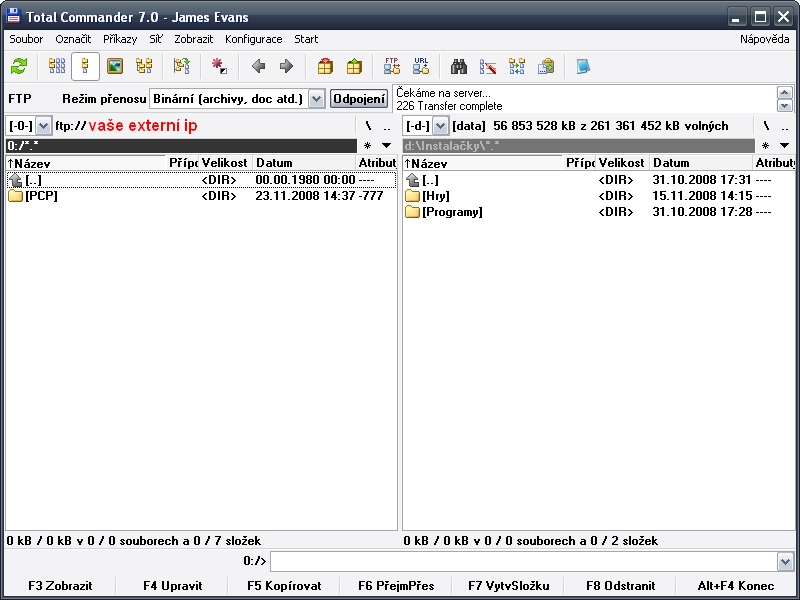Click parent directory arrow icon in FTP panel
The image size is (800, 600).
15,180
